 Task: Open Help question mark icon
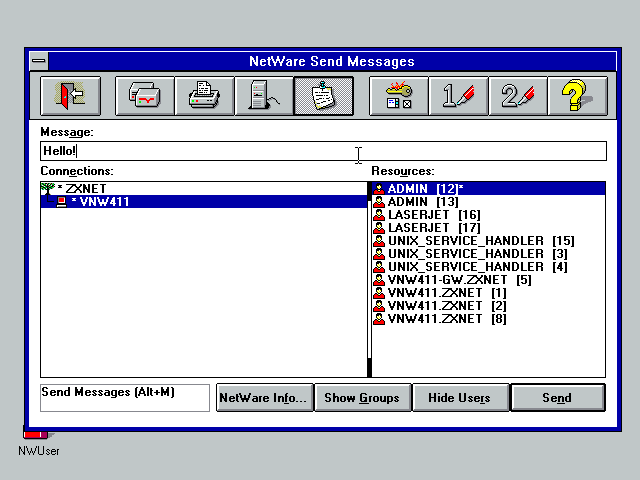pos(578,96)
